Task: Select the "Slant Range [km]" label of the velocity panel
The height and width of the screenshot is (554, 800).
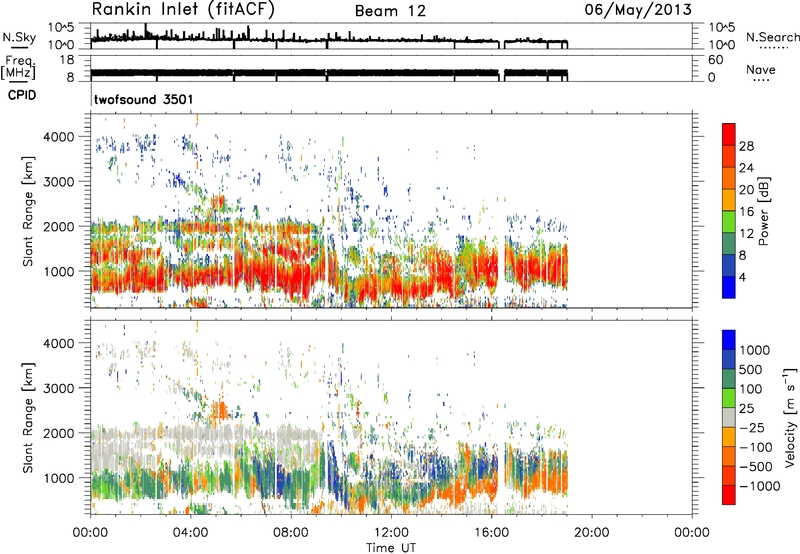Action: pos(28,418)
